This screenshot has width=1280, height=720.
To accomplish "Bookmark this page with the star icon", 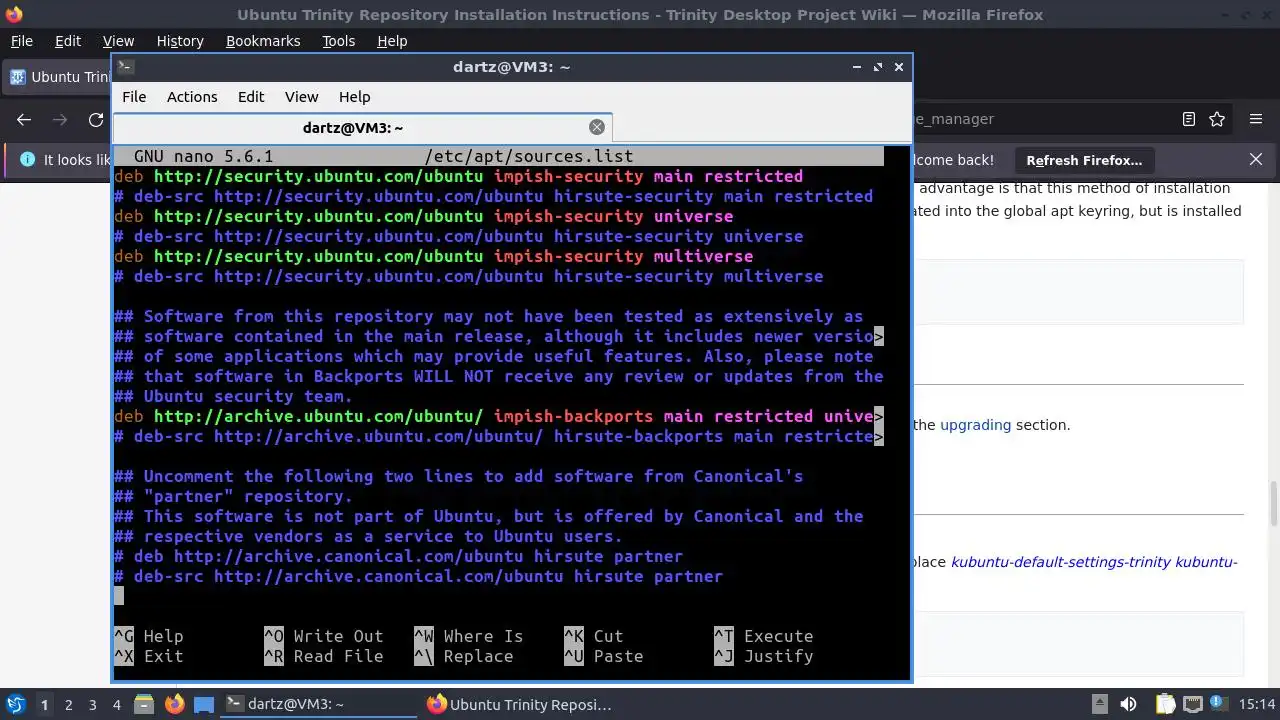I will coord(1217,119).
